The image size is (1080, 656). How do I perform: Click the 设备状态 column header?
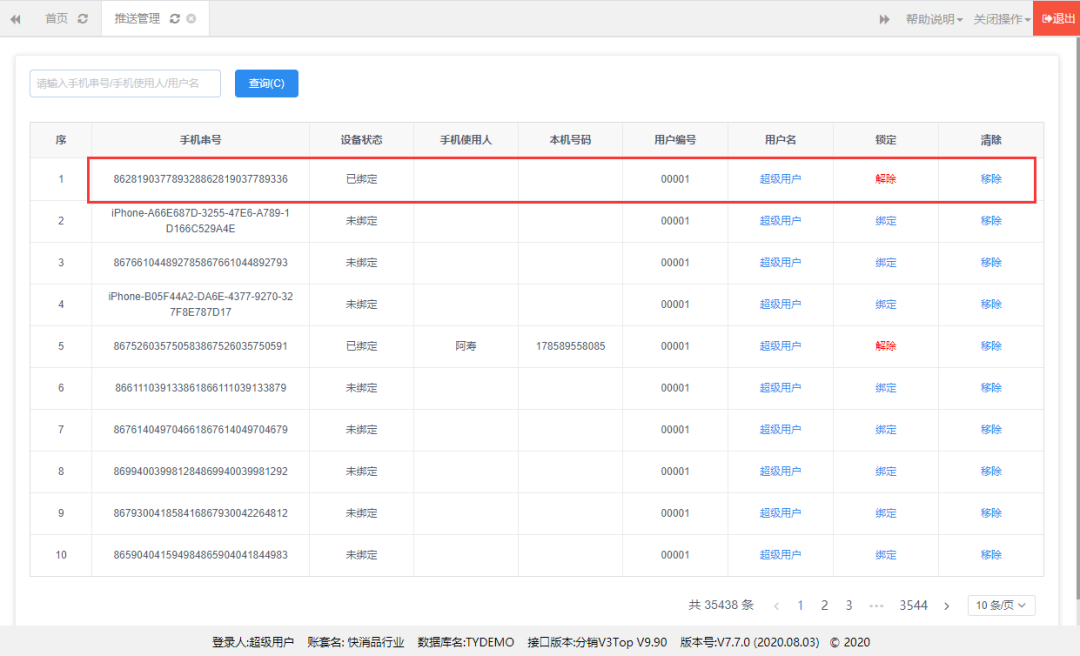(362, 140)
